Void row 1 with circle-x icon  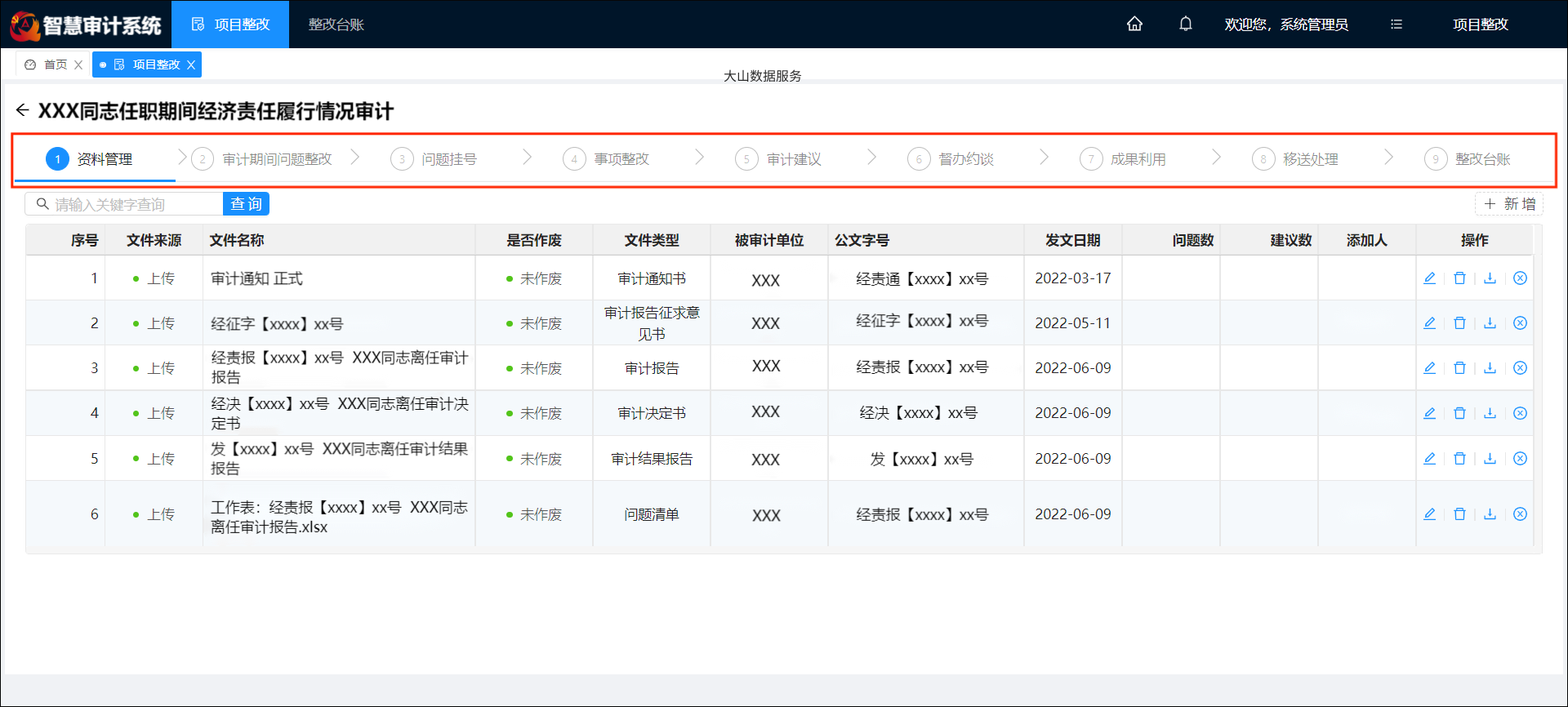coord(1521,278)
